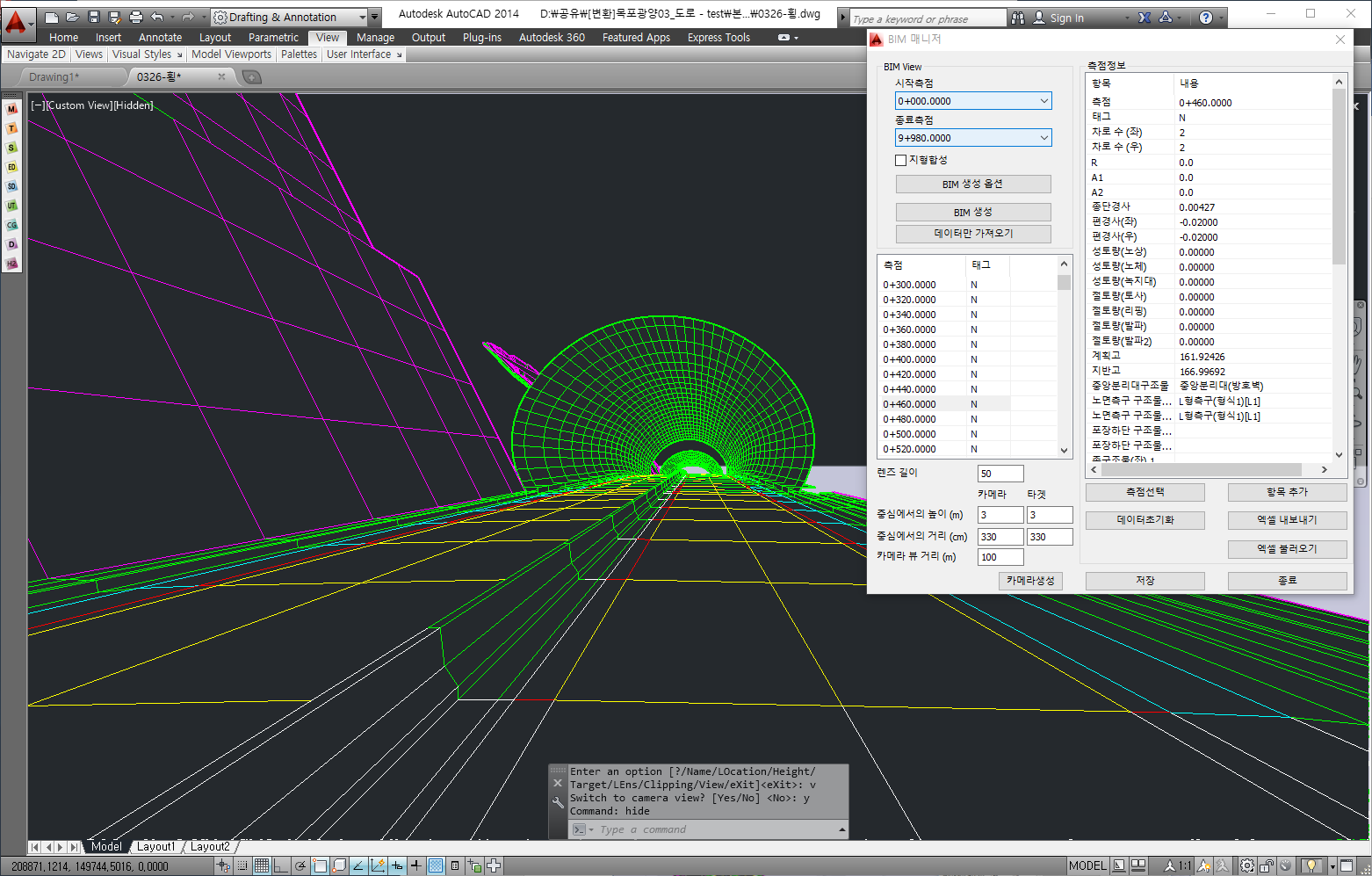Screen dimensions: 1372x876
Task: Click the 렌즈 길이 input field
Action: coord(1000,474)
